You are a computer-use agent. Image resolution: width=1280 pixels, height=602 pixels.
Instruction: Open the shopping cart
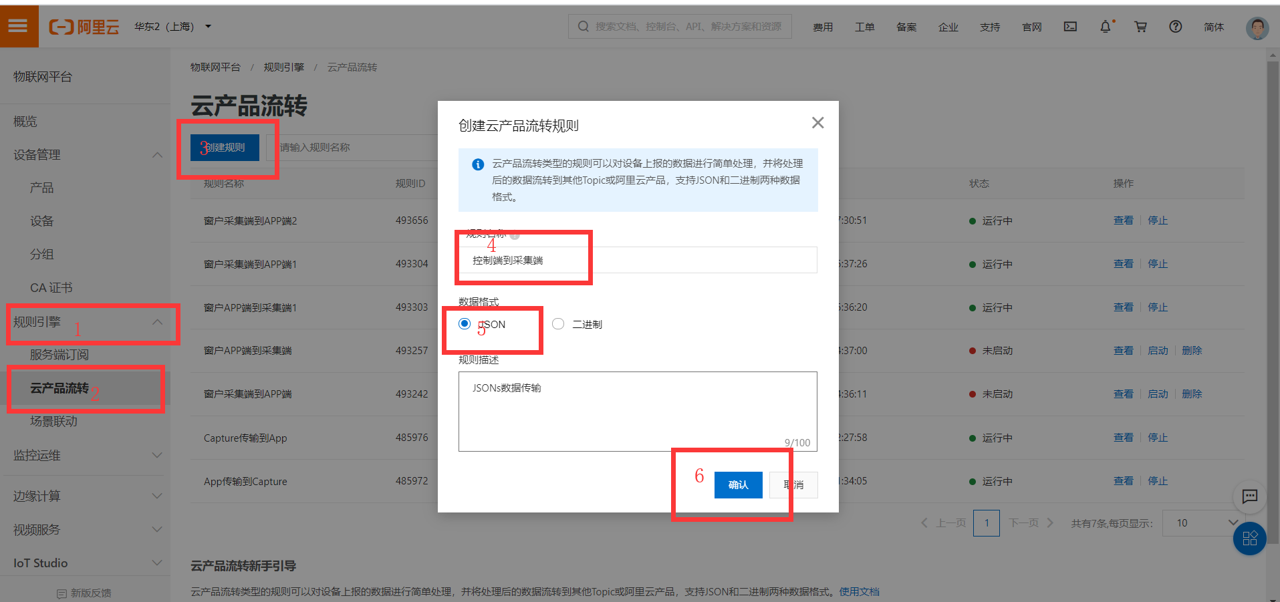tap(1140, 26)
